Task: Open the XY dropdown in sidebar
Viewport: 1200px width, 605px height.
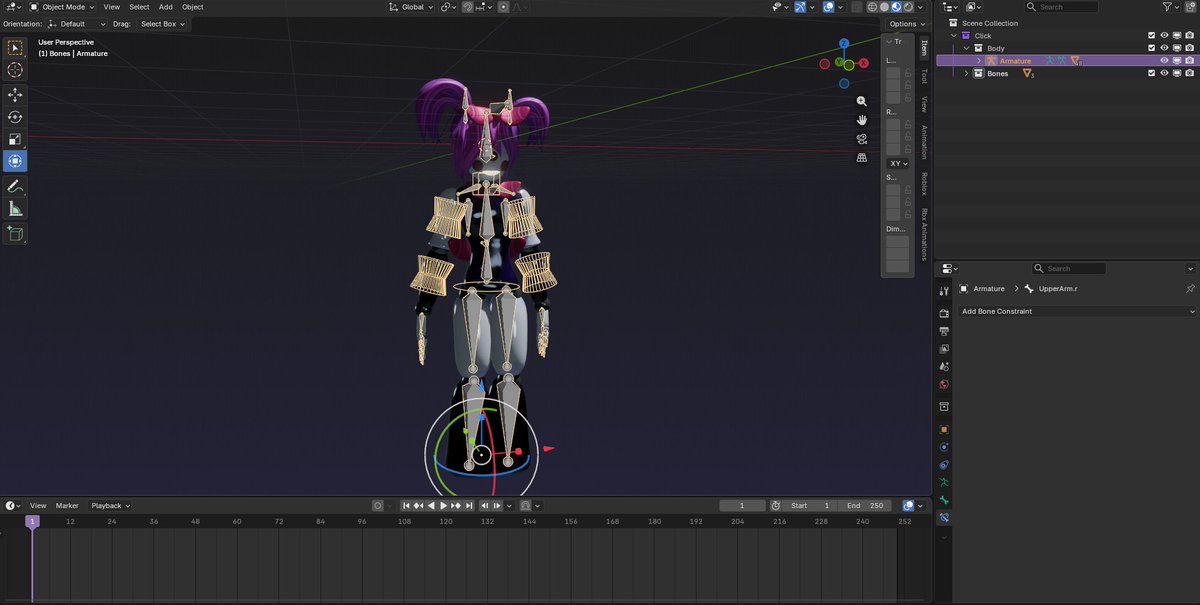Action: (x=898, y=163)
